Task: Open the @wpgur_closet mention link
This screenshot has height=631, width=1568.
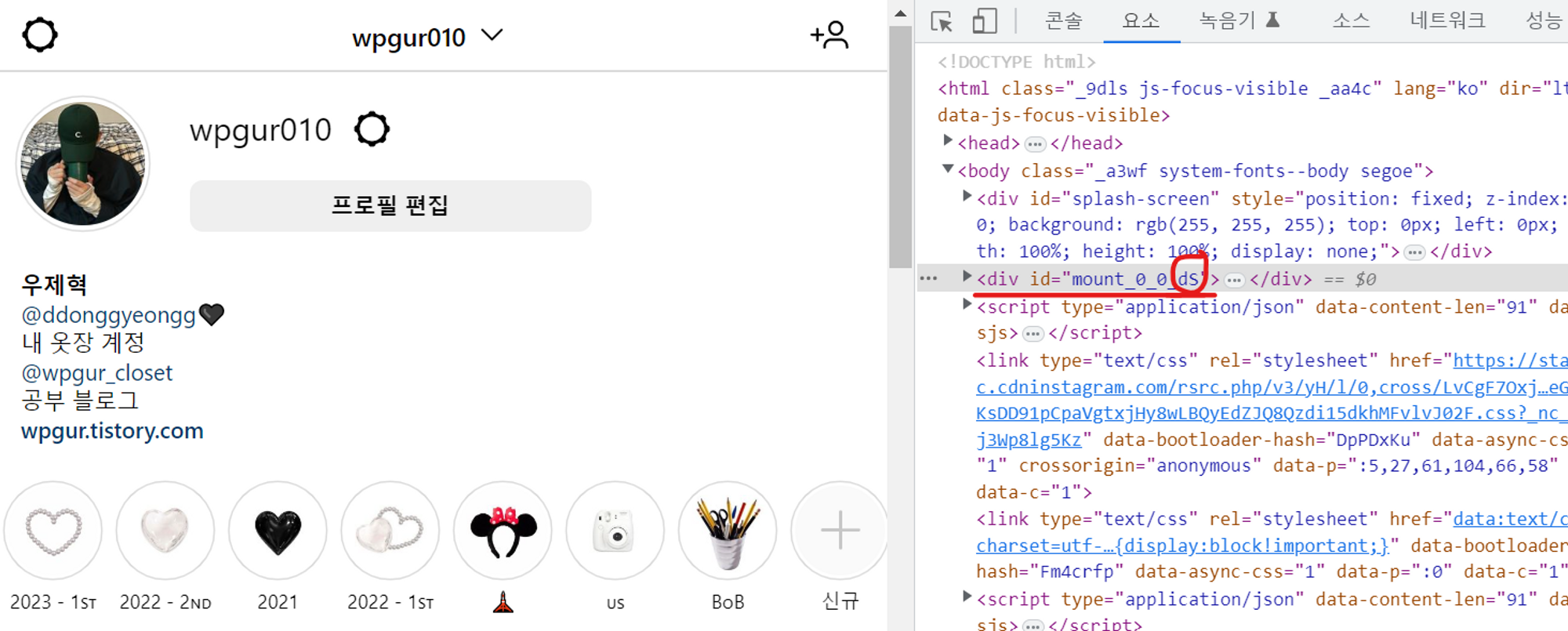Action: (x=97, y=372)
